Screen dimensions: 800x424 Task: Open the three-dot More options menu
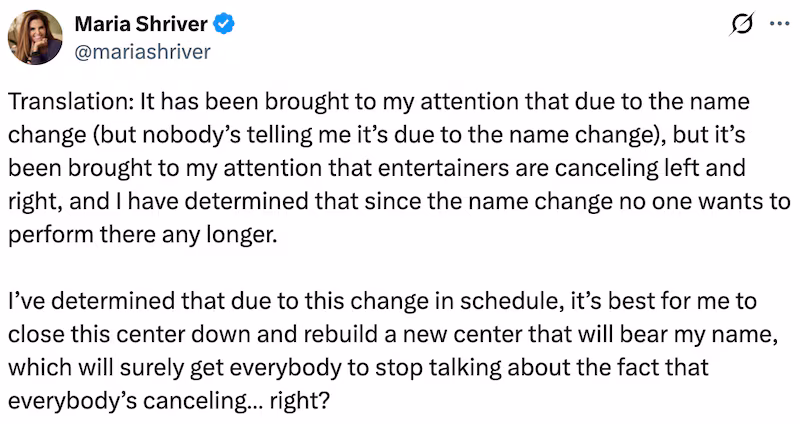[776, 25]
